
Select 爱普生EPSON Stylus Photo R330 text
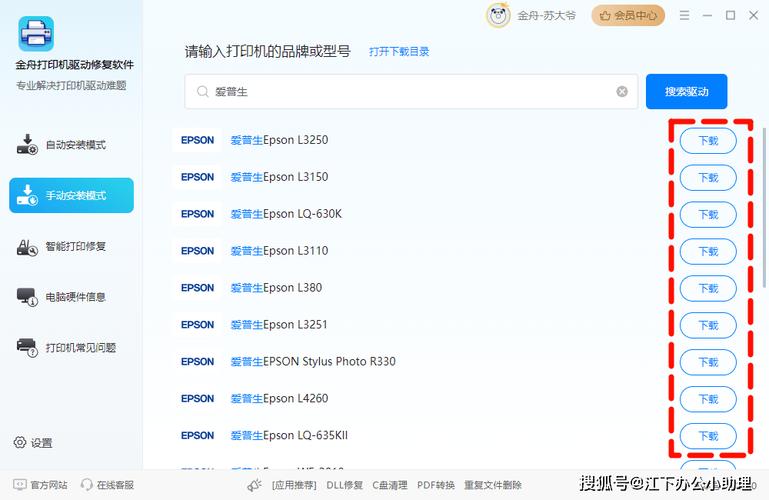coord(313,362)
